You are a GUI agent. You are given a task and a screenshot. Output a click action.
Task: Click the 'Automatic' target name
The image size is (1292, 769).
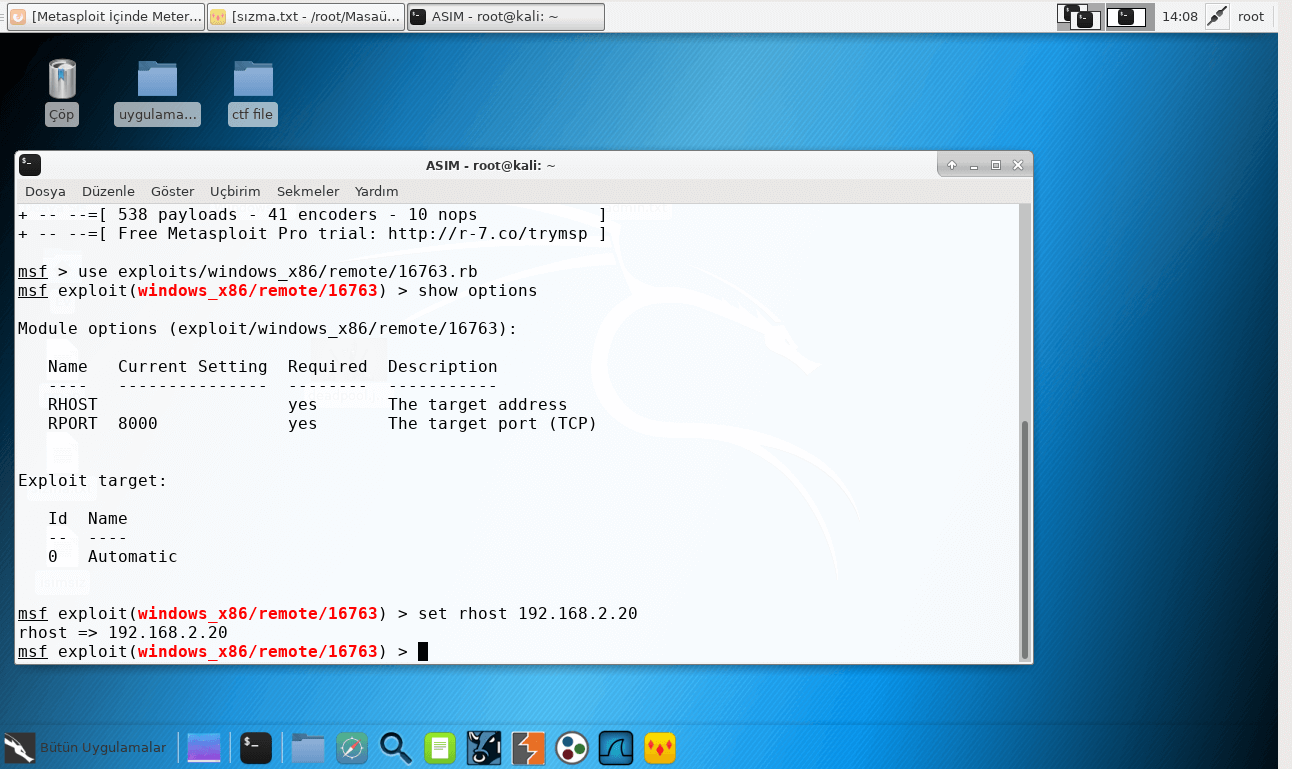click(133, 557)
